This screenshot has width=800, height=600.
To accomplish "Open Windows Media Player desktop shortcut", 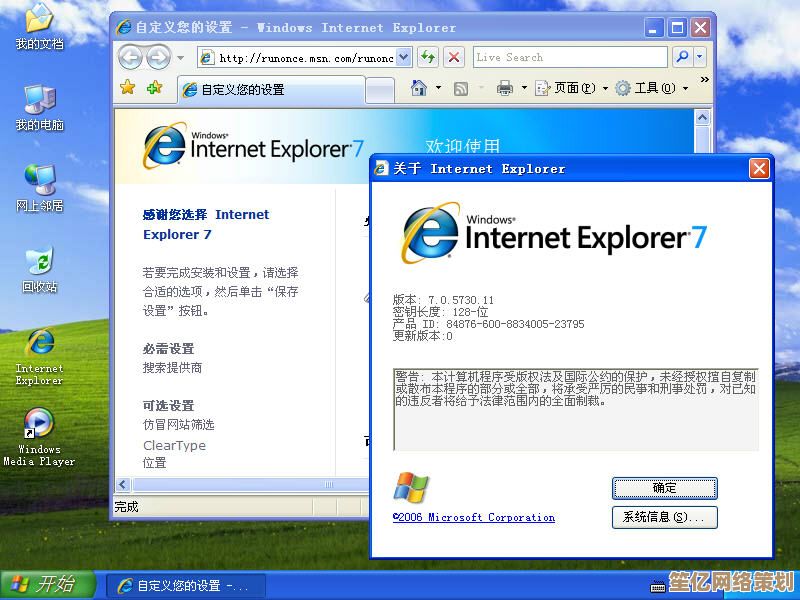I will tap(39, 424).
